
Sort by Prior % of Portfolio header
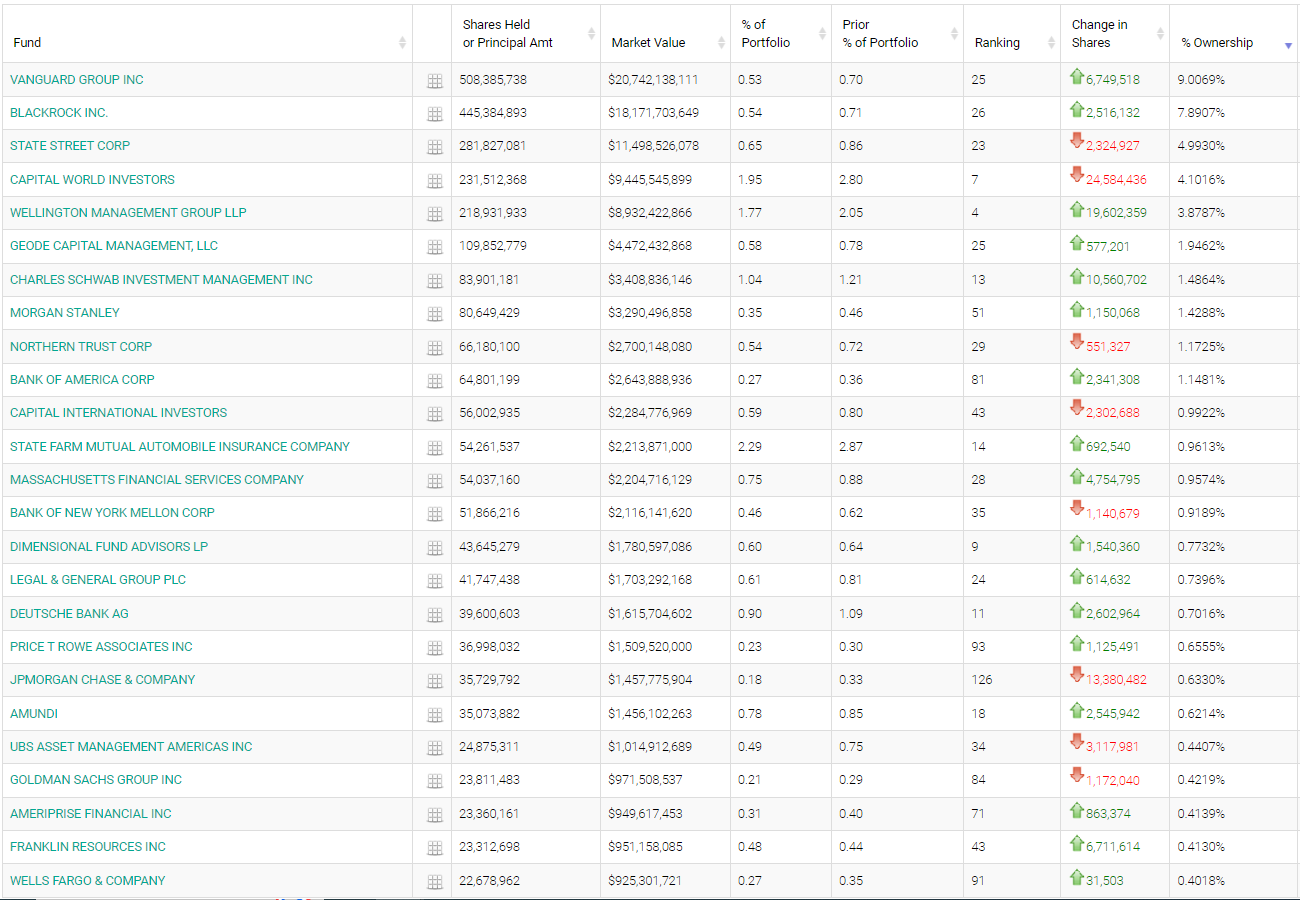(x=897, y=34)
